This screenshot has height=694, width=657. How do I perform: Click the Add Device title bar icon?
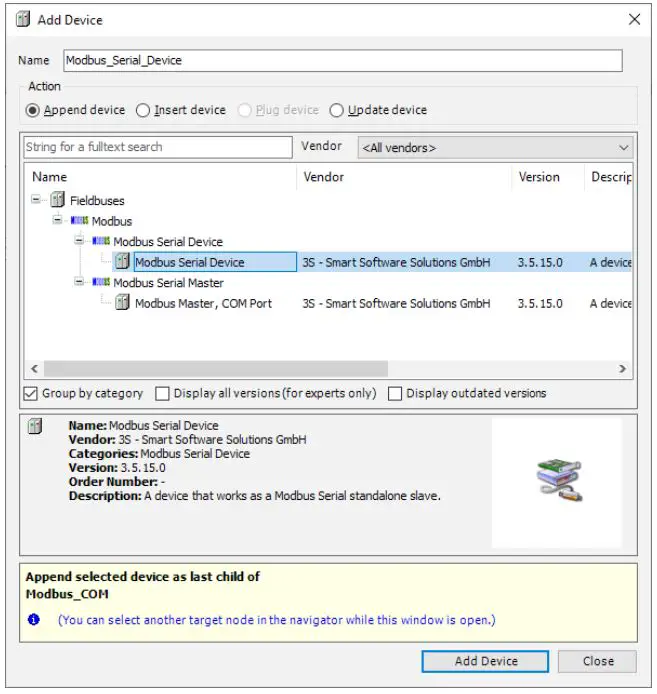click(23, 19)
